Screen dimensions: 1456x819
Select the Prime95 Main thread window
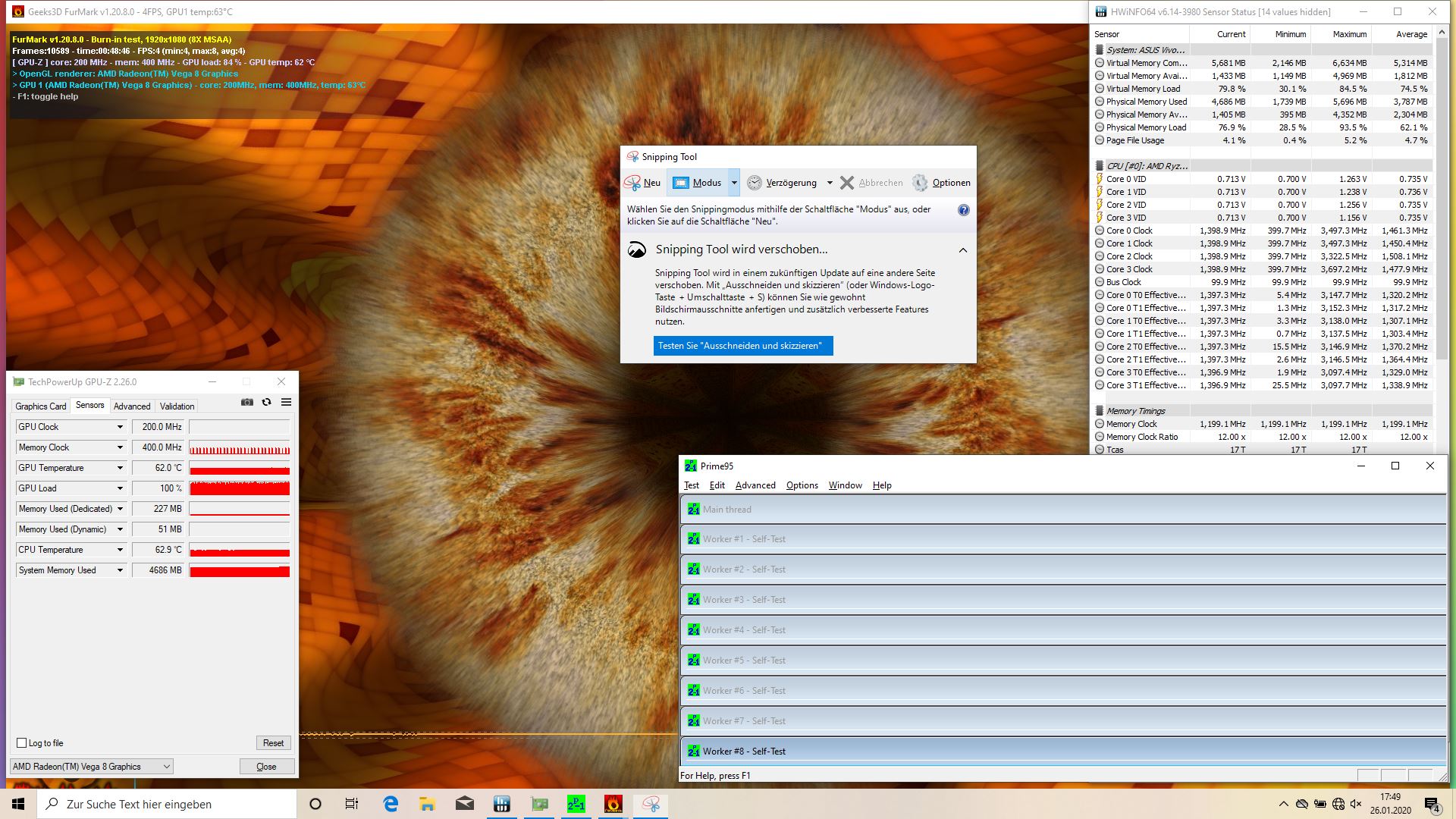pyautogui.click(x=1064, y=510)
